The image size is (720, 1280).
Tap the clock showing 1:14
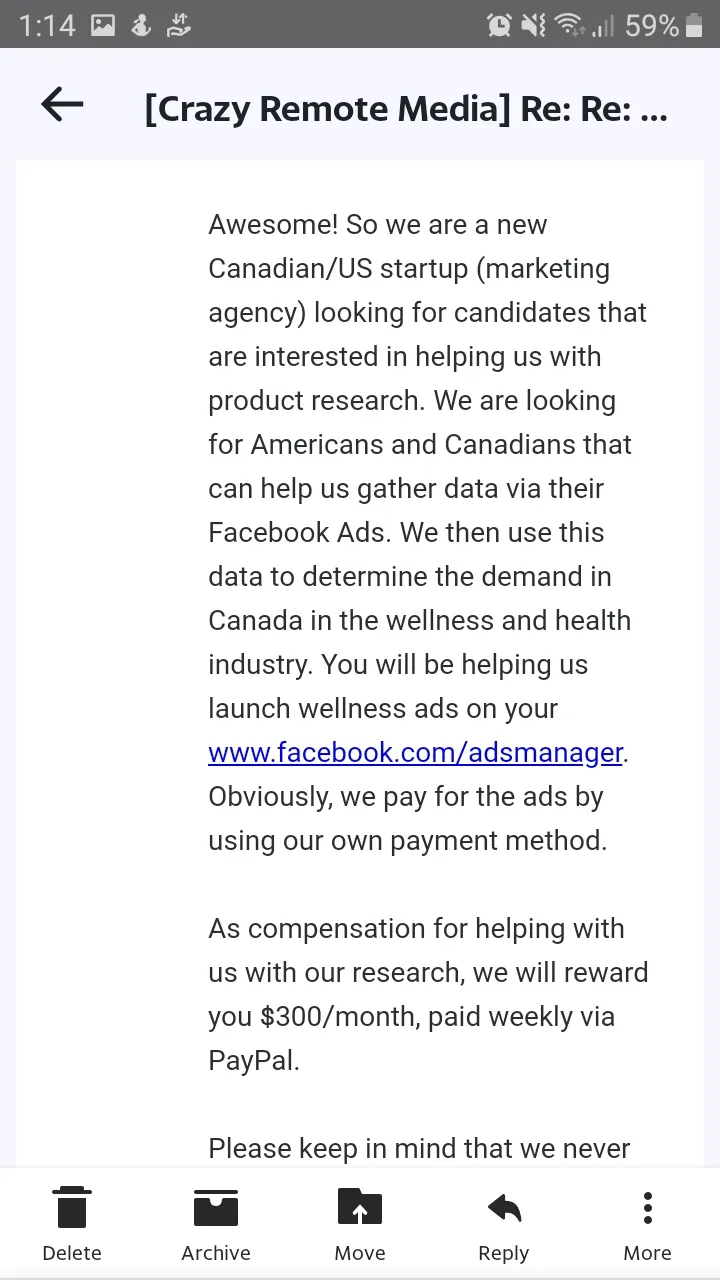[47, 25]
